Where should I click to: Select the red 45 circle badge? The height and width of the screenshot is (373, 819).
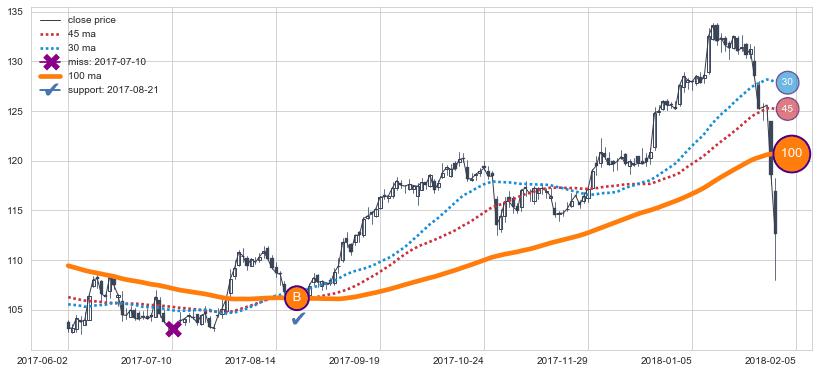[x=787, y=109]
